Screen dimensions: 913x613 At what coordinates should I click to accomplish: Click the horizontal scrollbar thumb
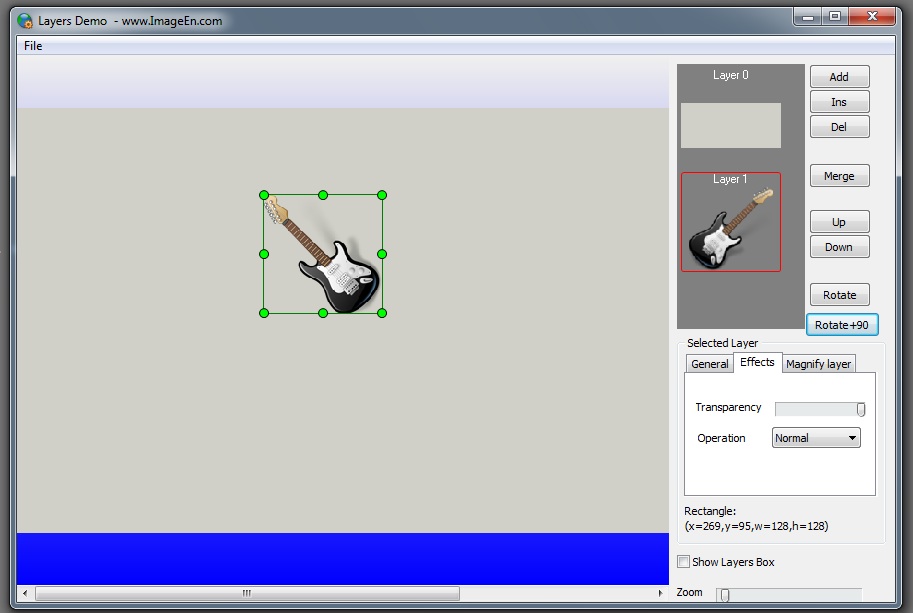coord(247,593)
